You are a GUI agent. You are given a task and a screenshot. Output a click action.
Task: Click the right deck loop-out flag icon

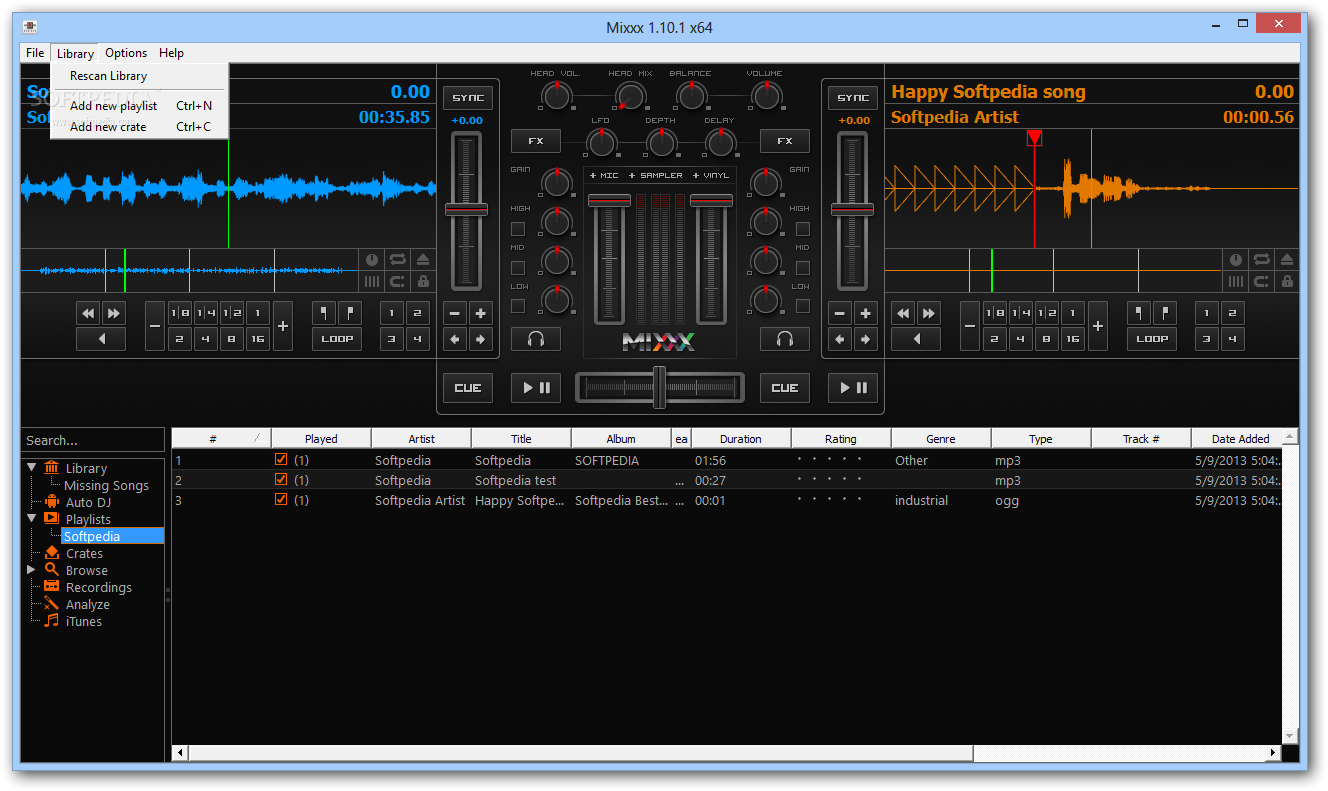[1165, 313]
